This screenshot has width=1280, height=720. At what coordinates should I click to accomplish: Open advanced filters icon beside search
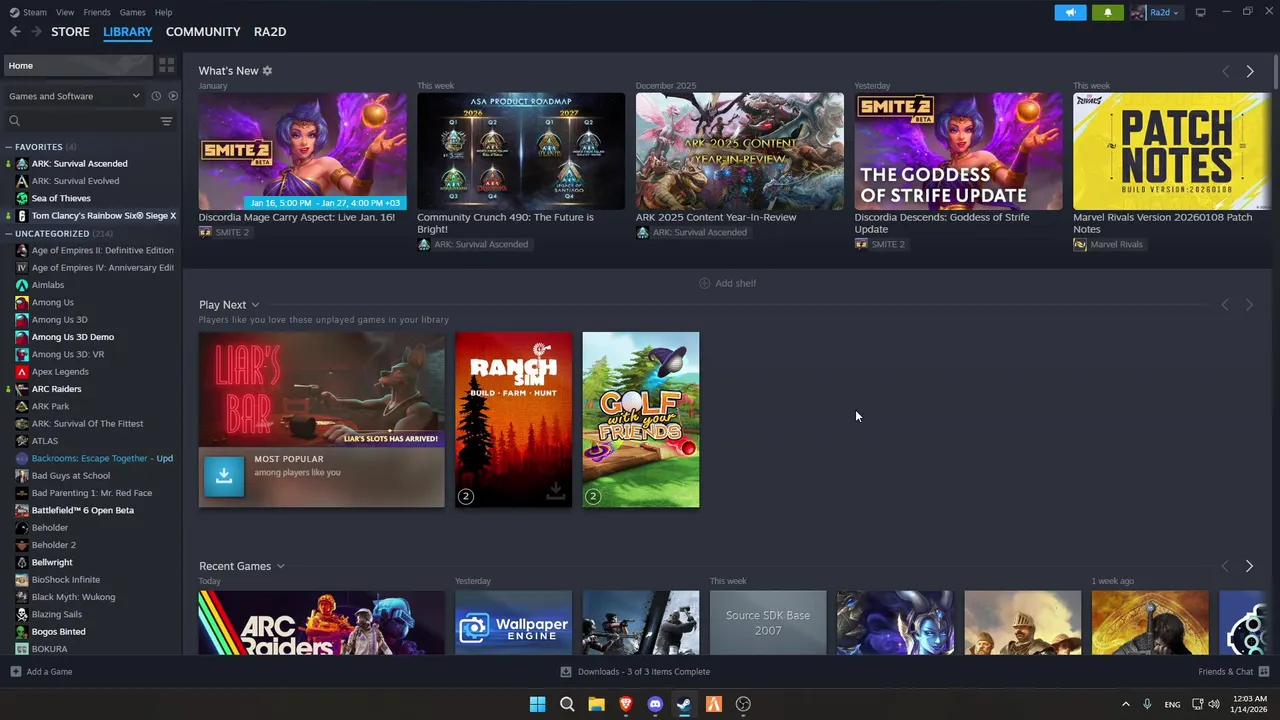point(166,121)
